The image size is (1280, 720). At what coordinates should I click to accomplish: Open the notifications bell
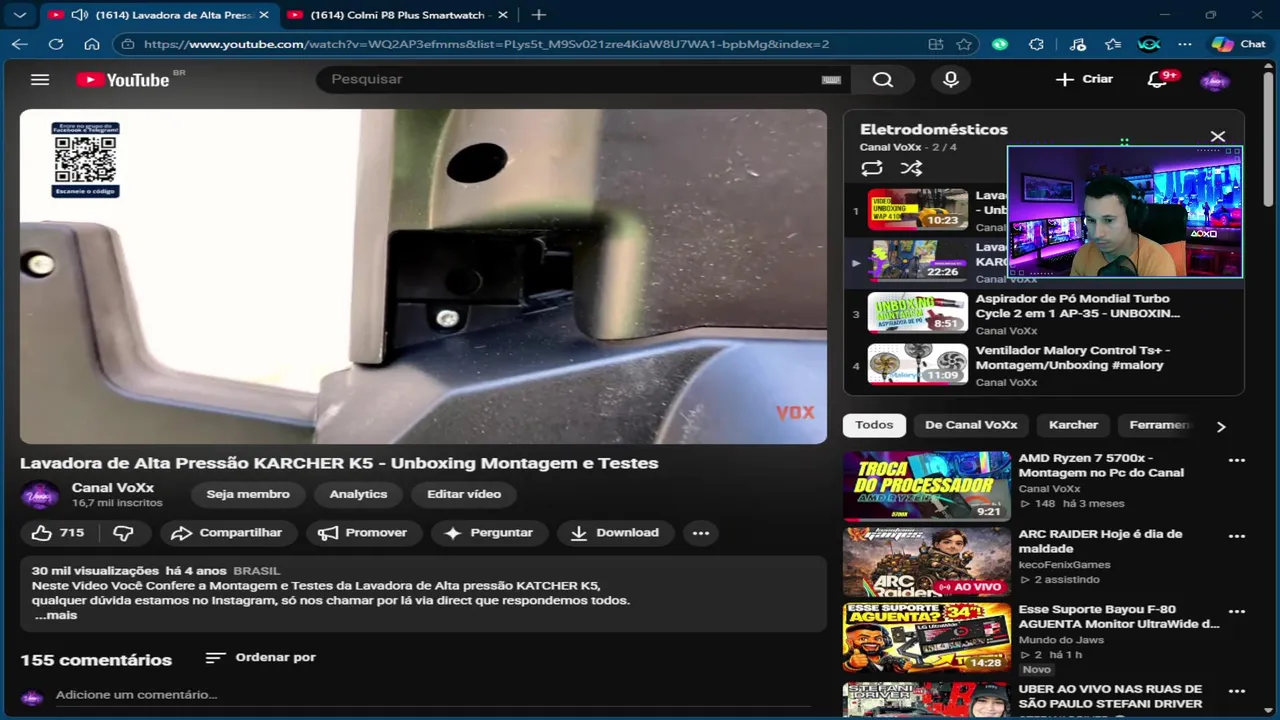click(x=1158, y=79)
